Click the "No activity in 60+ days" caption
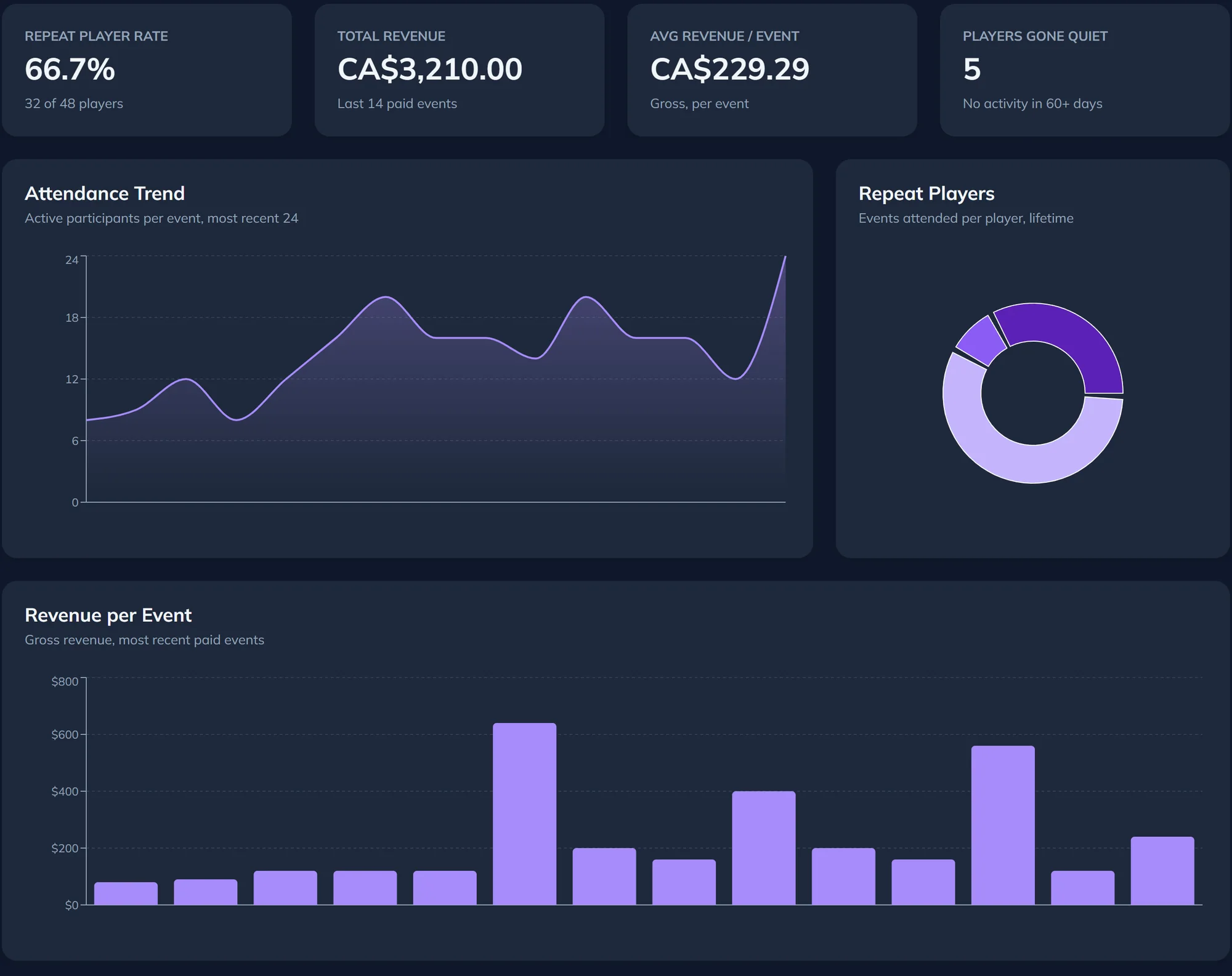 click(1032, 103)
